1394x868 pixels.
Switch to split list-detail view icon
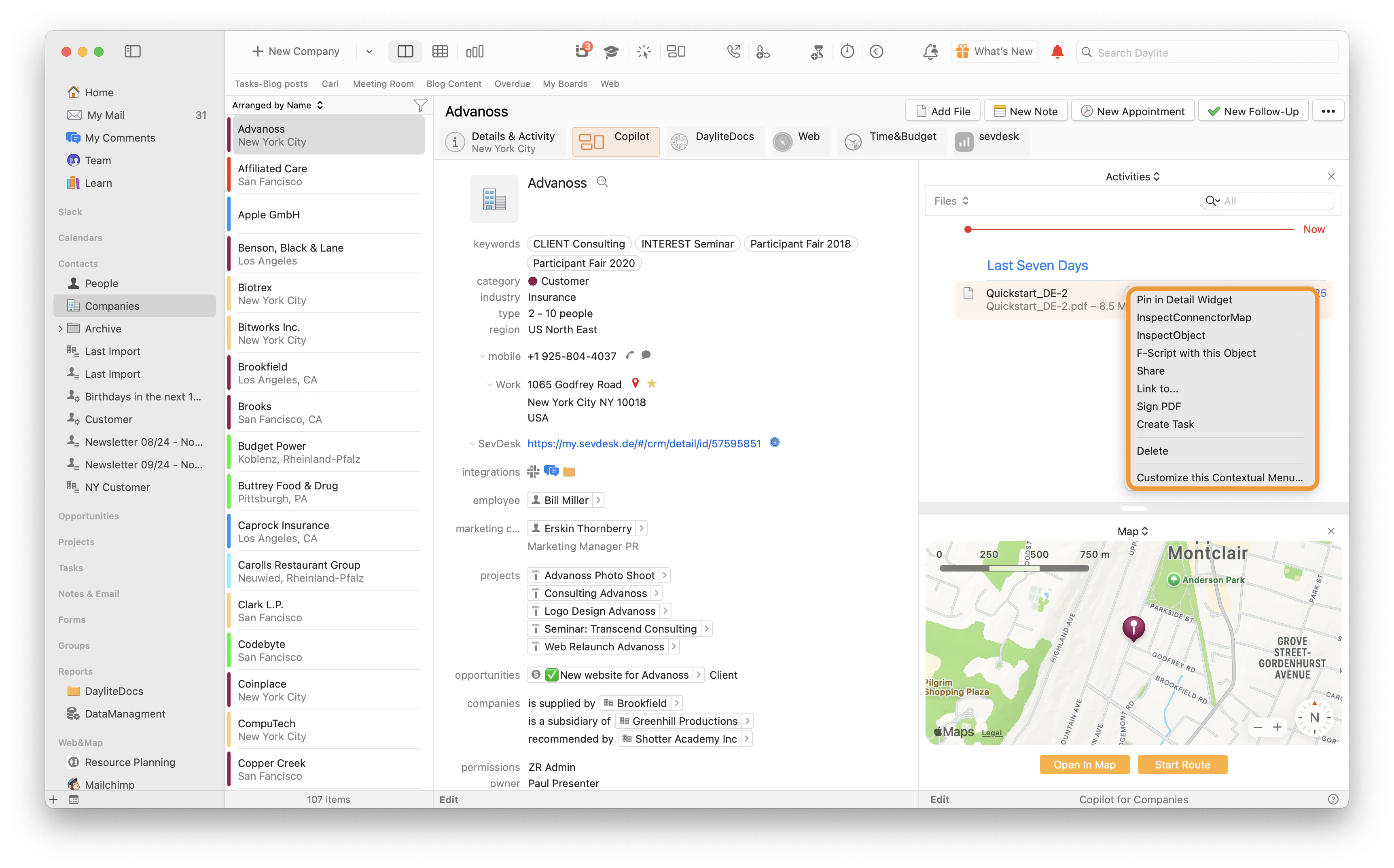[x=405, y=52]
